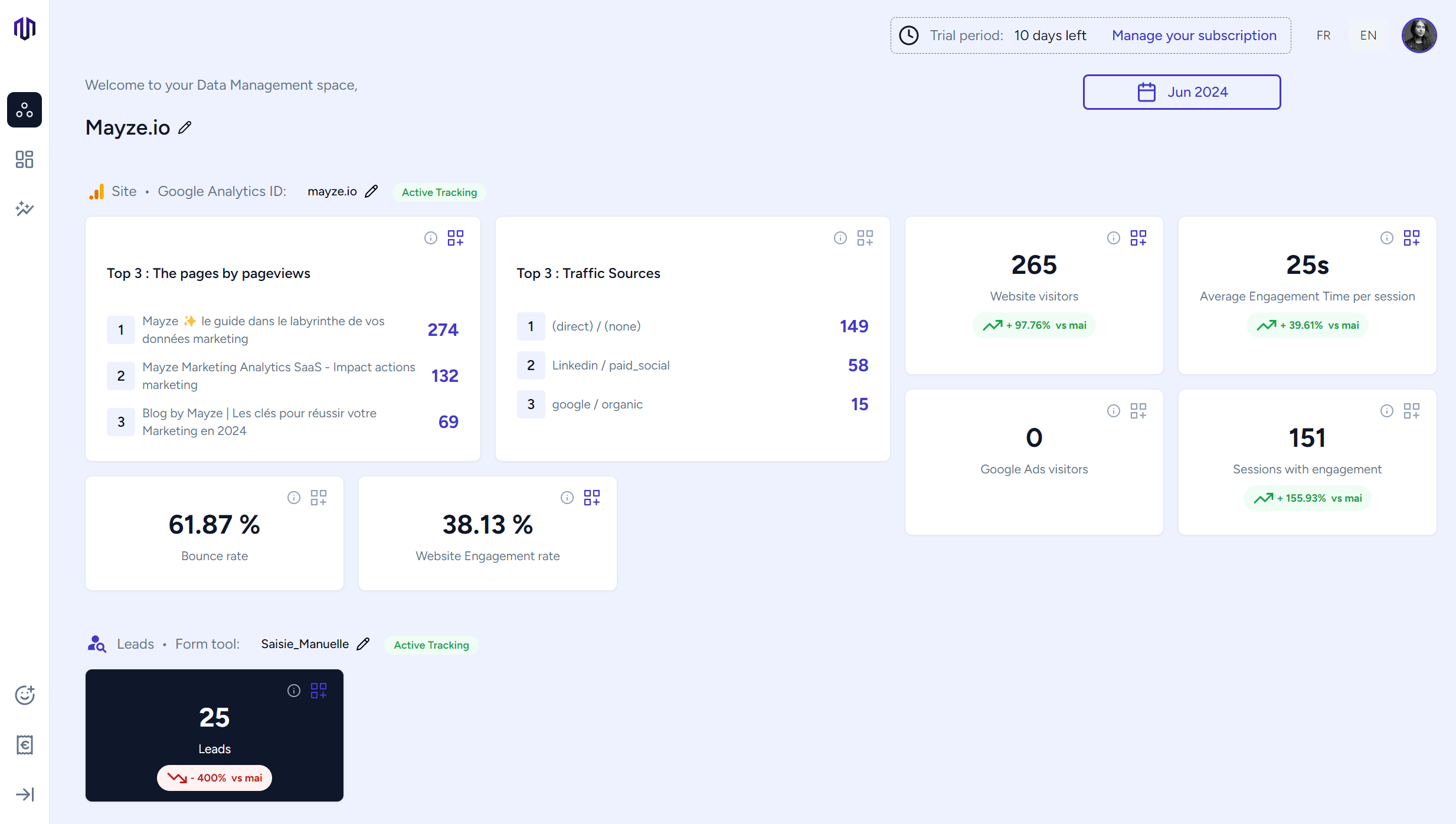Toggle Active Tracking status for Site section

coord(439,192)
